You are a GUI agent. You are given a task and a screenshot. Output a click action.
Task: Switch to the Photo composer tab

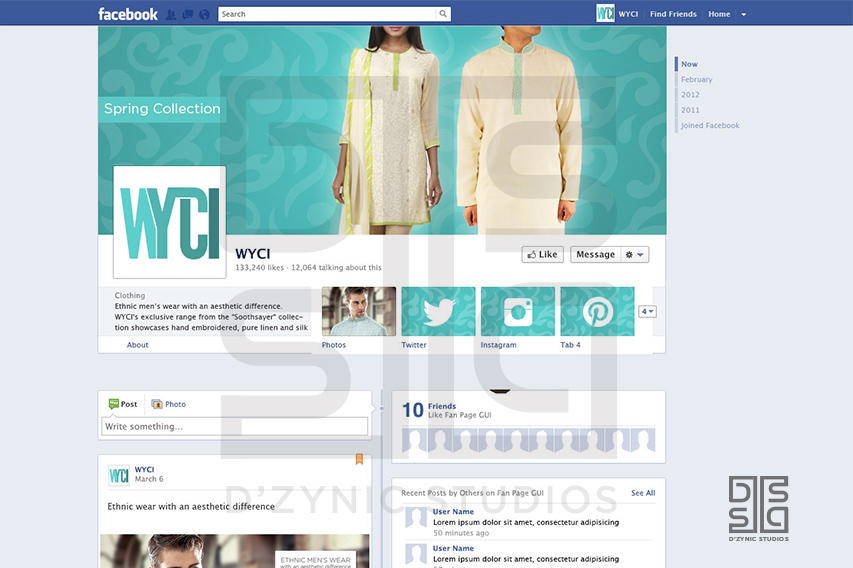(x=168, y=404)
